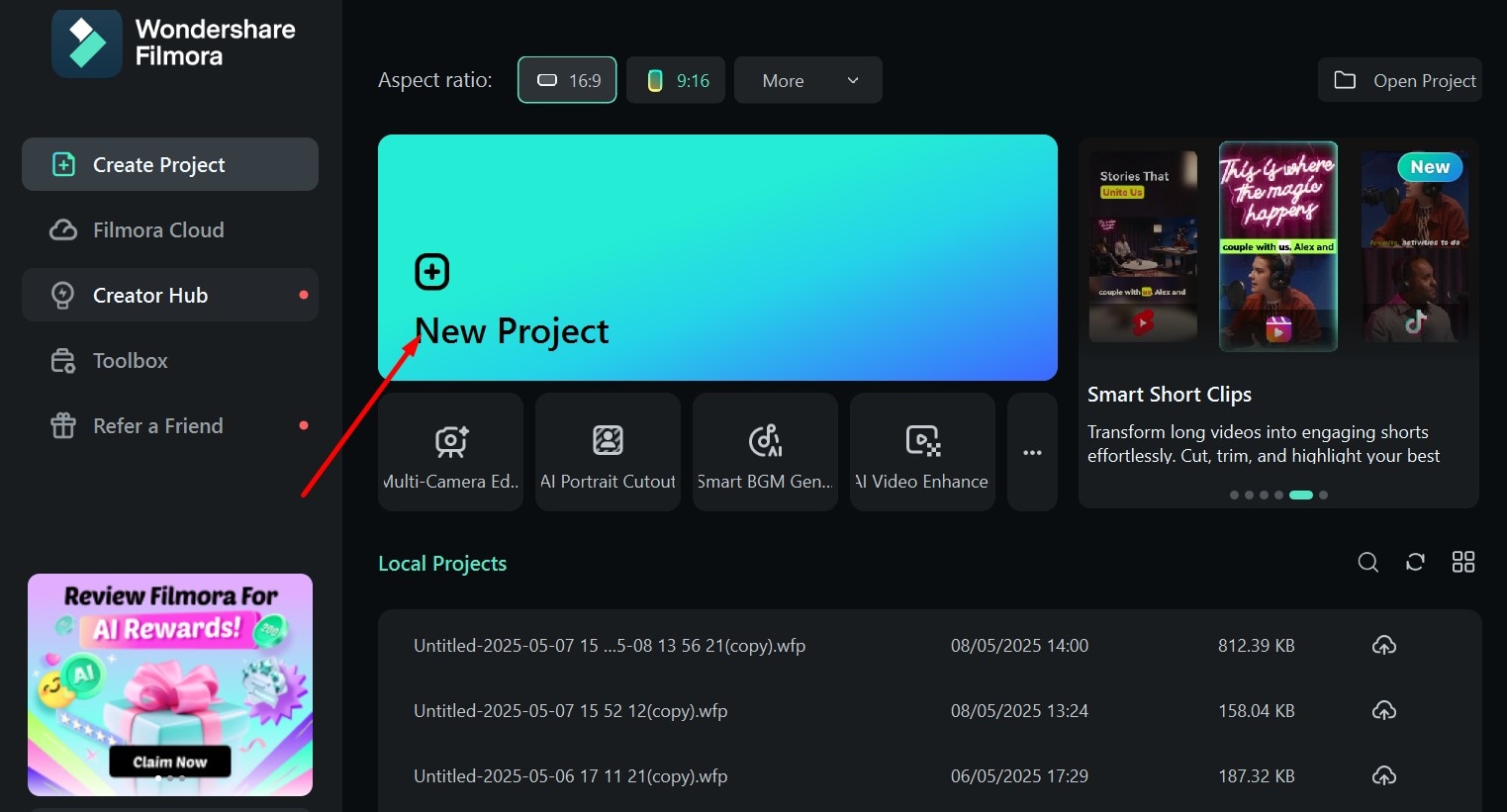The image size is (1507, 812).
Task: Switch local projects to grid view
Action: click(x=1463, y=563)
